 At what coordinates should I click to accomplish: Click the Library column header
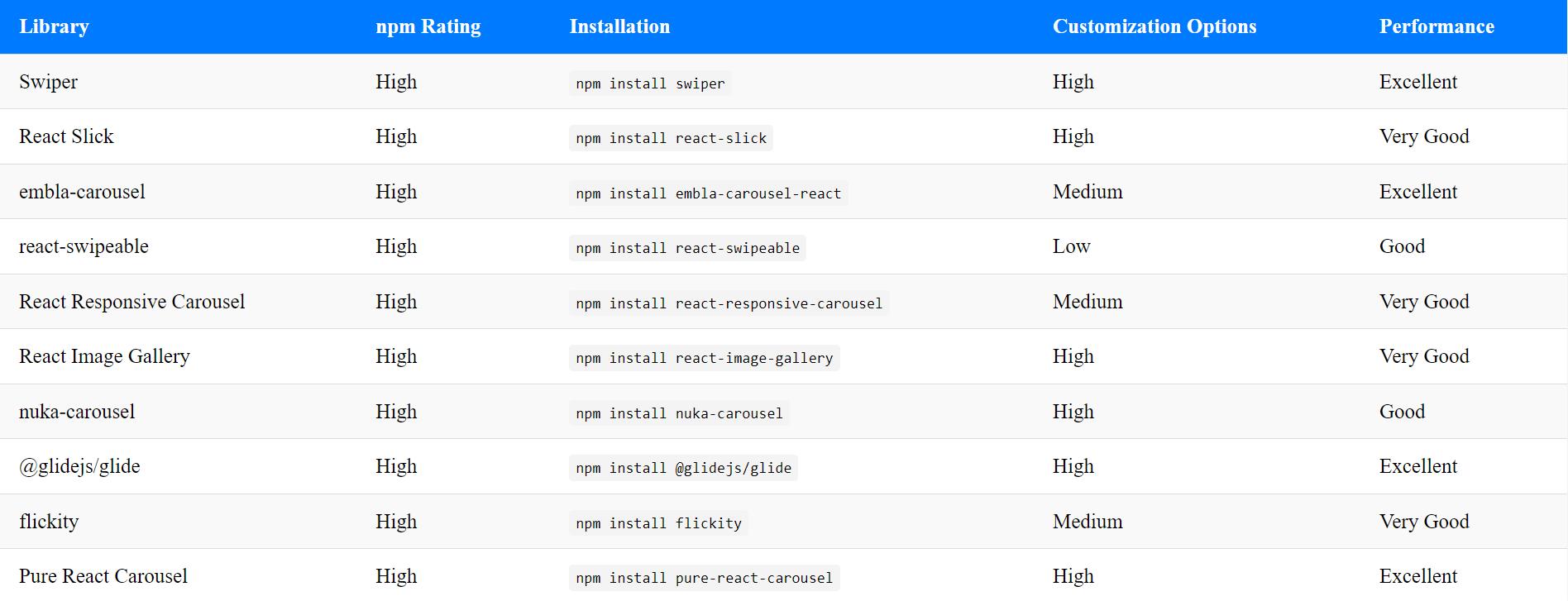pyautogui.click(x=54, y=26)
